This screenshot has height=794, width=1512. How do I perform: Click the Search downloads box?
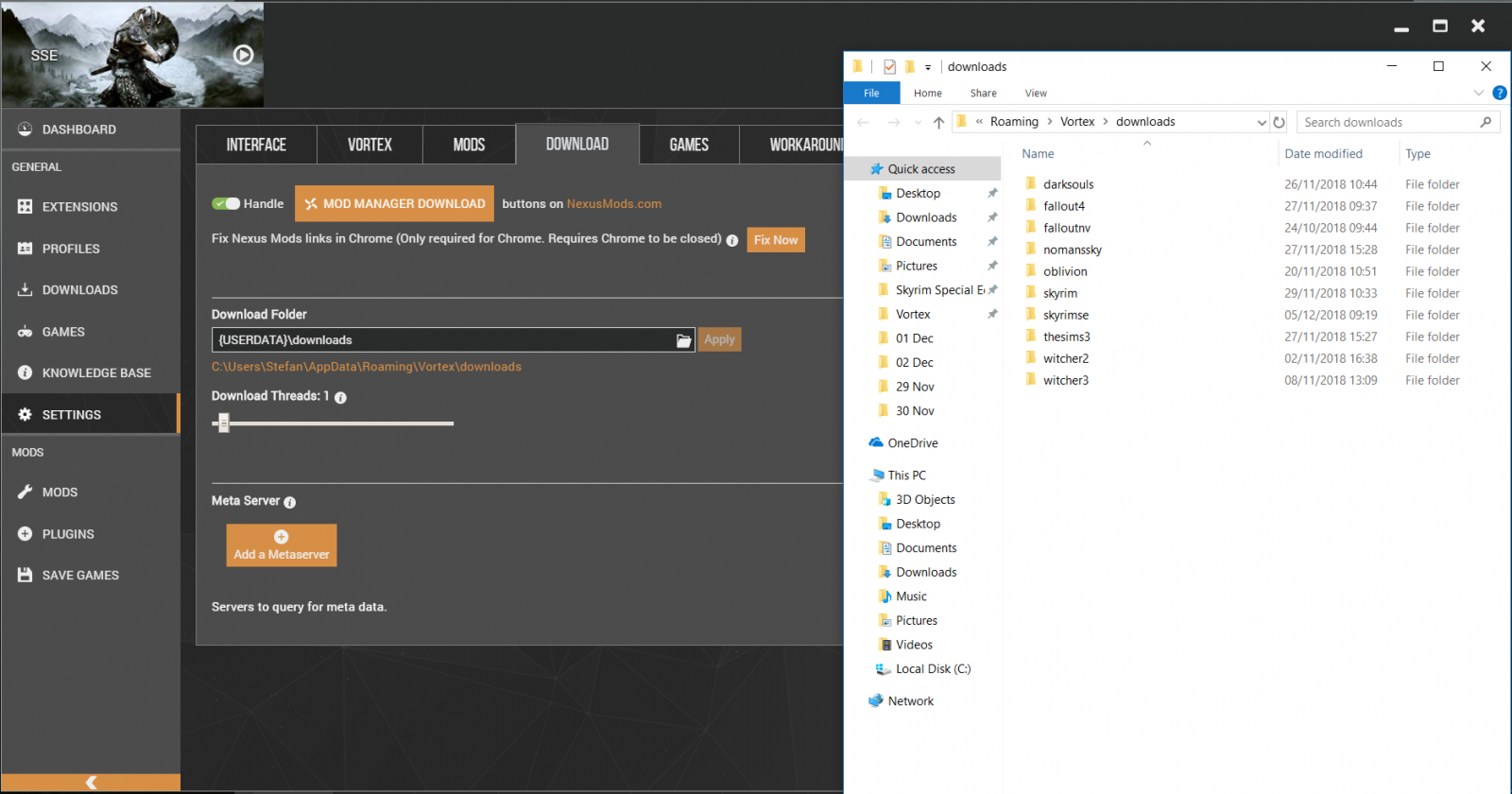click(1399, 122)
